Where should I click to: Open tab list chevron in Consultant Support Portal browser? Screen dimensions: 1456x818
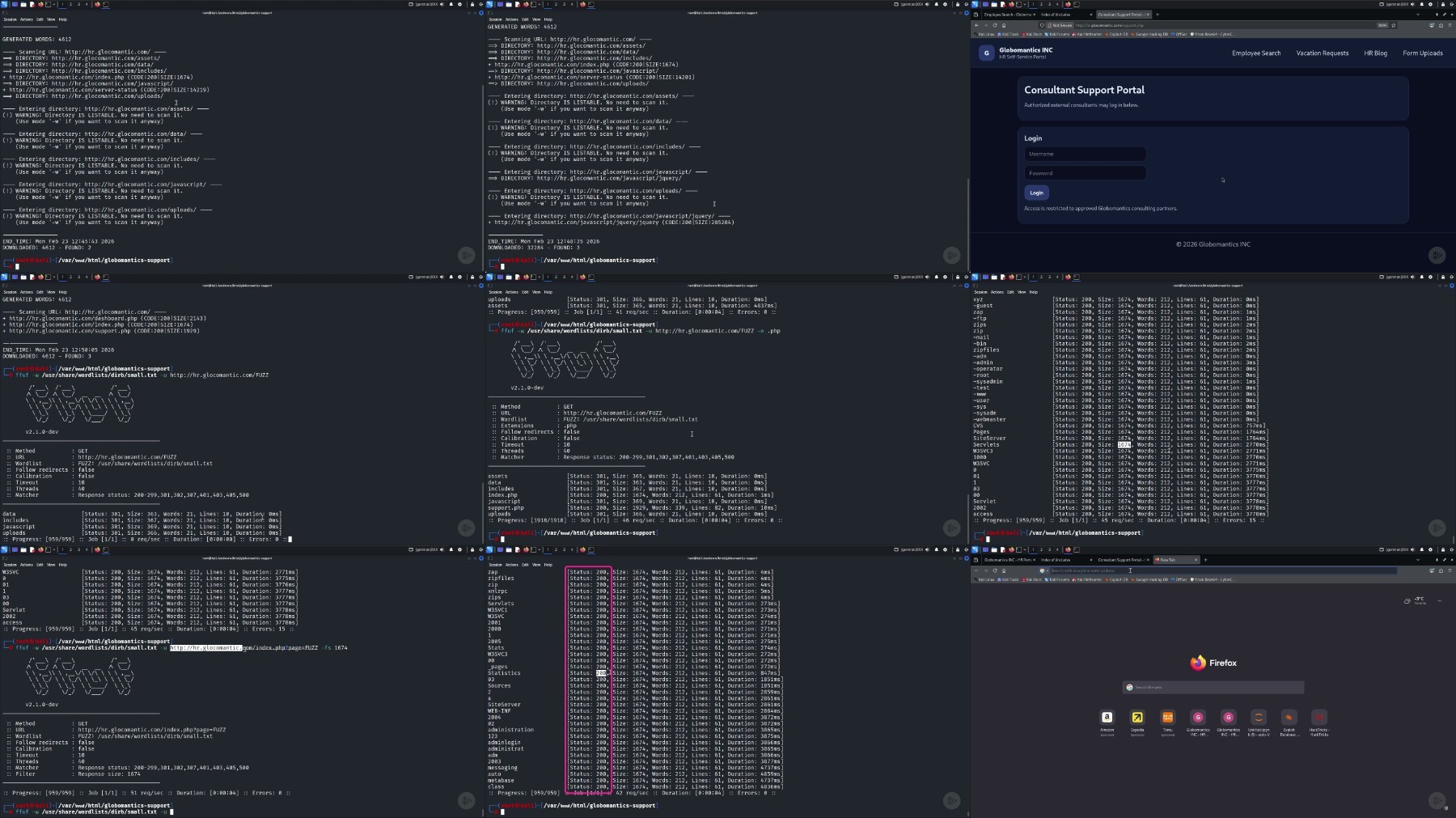(x=1418, y=15)
